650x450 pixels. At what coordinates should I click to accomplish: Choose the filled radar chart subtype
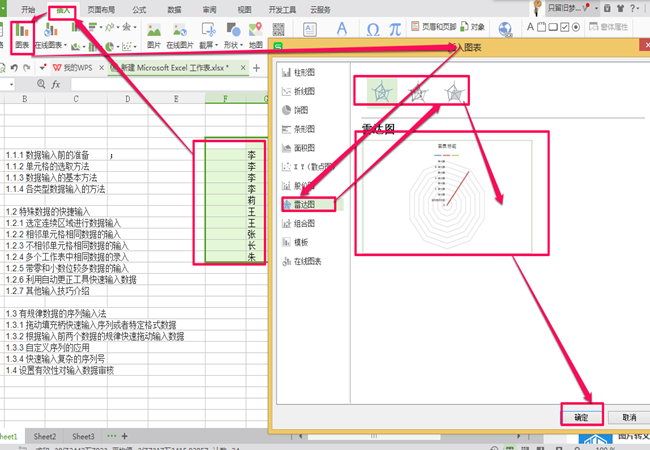pyautogui.click(x=454, y=92)
